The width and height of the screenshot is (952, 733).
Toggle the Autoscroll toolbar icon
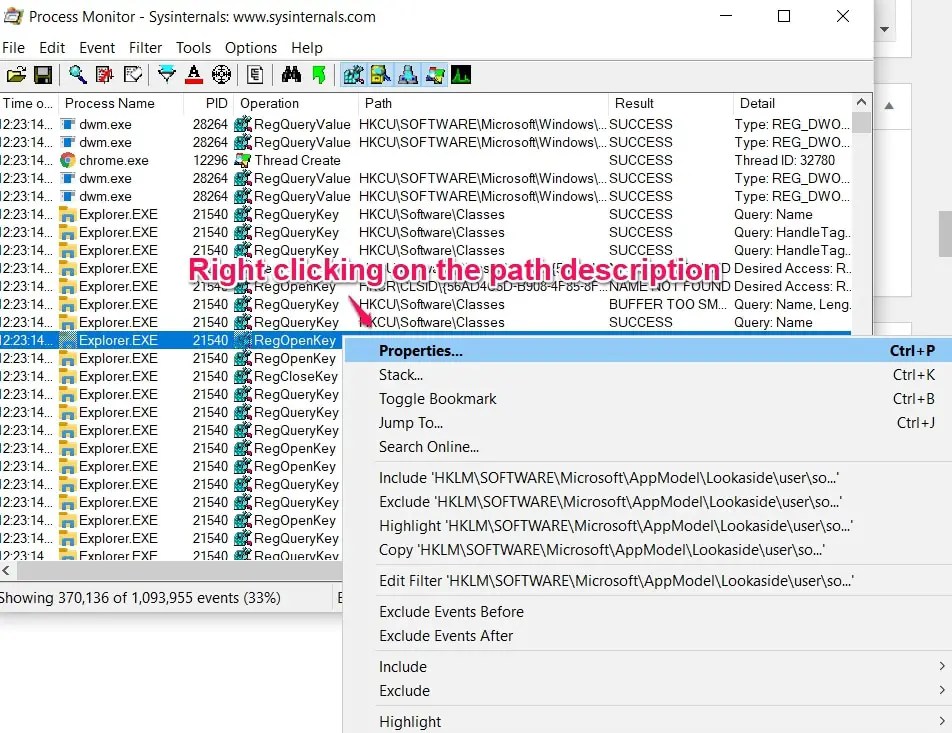tap(104, 75)
